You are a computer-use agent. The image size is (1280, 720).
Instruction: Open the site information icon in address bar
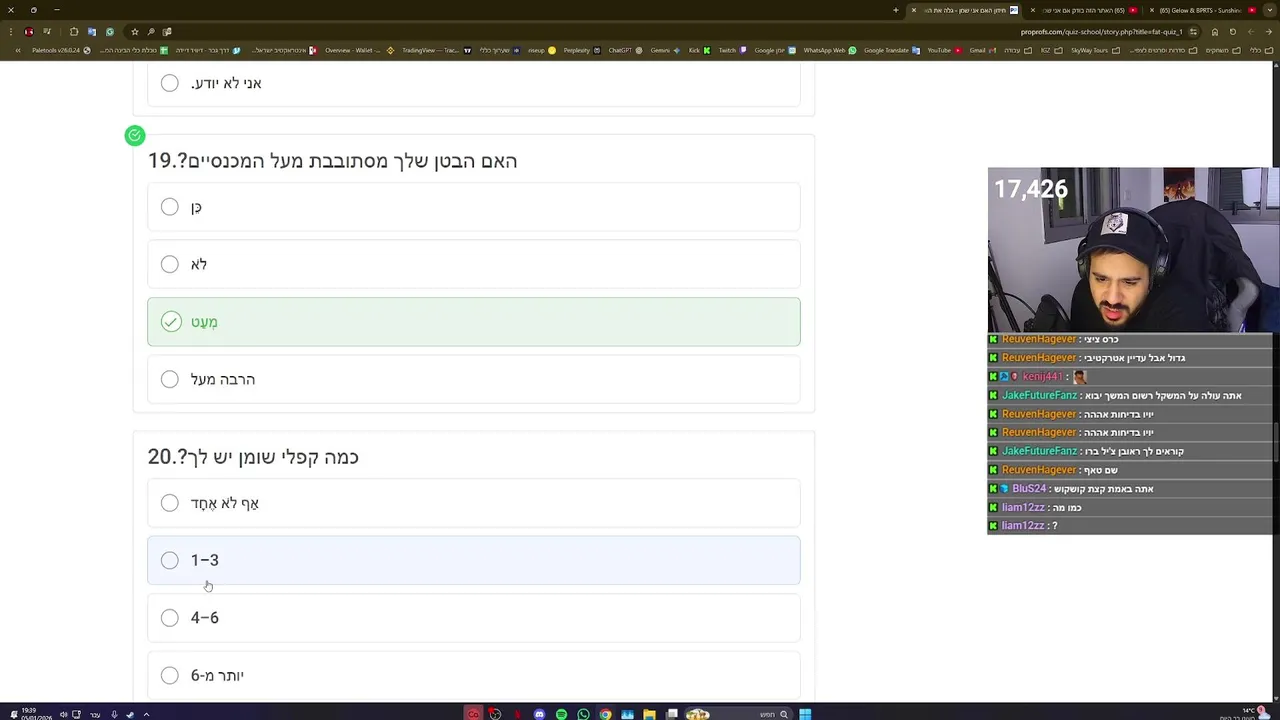point(1193,31)
